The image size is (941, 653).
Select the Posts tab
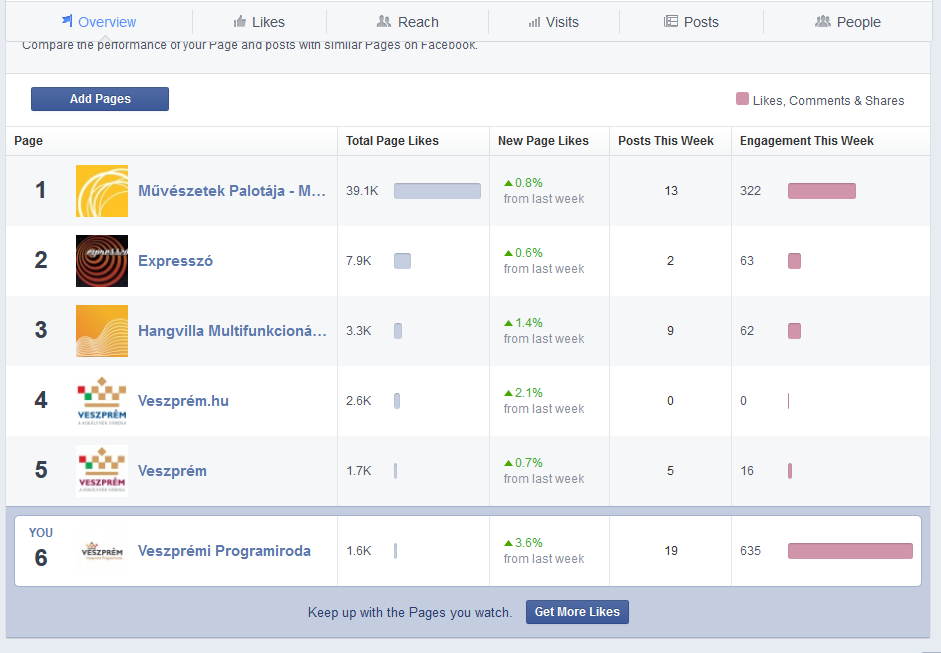tap(691, 22)
